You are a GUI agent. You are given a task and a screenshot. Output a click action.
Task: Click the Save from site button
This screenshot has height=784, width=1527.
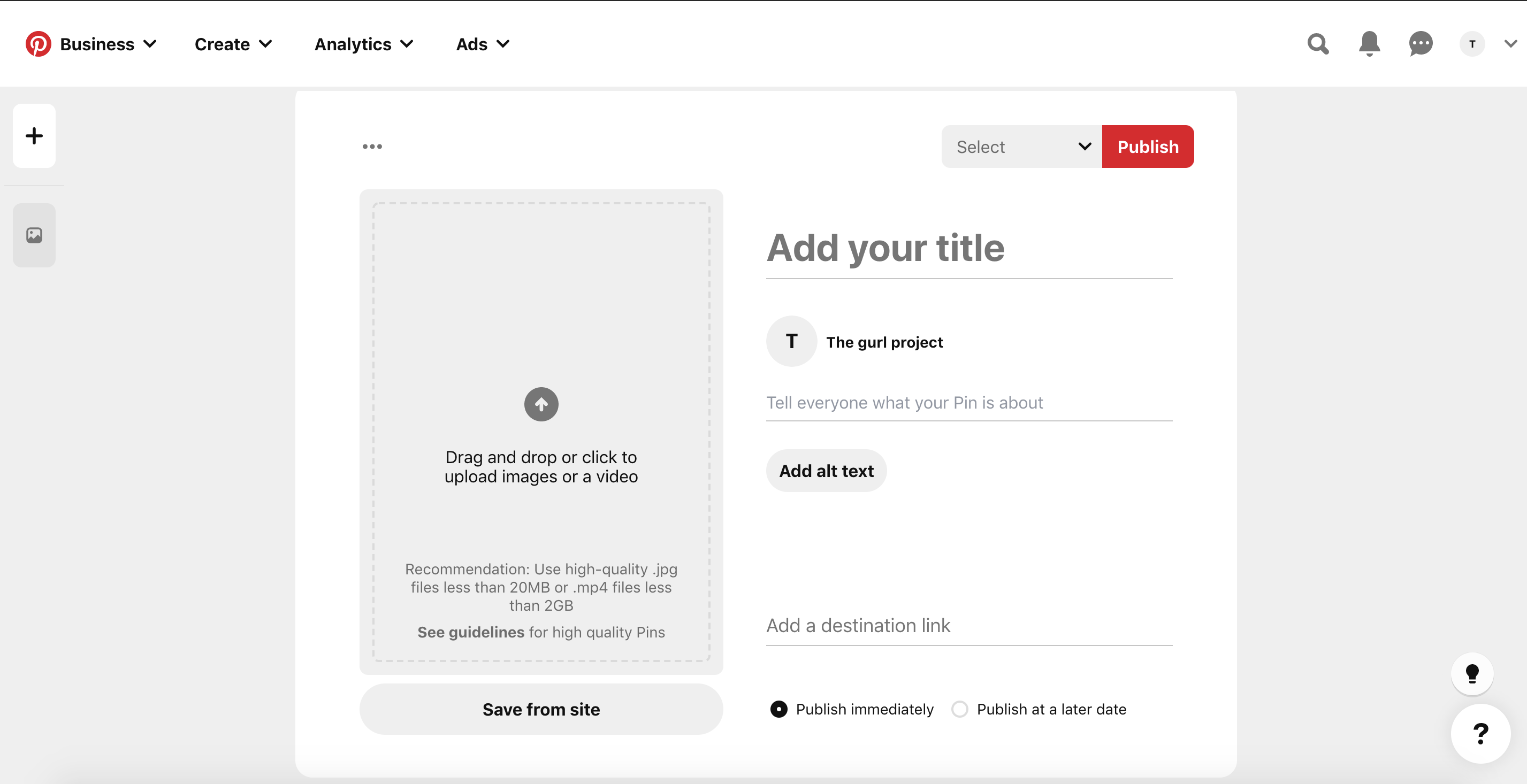pyautogui.click(x=541, y=709)
